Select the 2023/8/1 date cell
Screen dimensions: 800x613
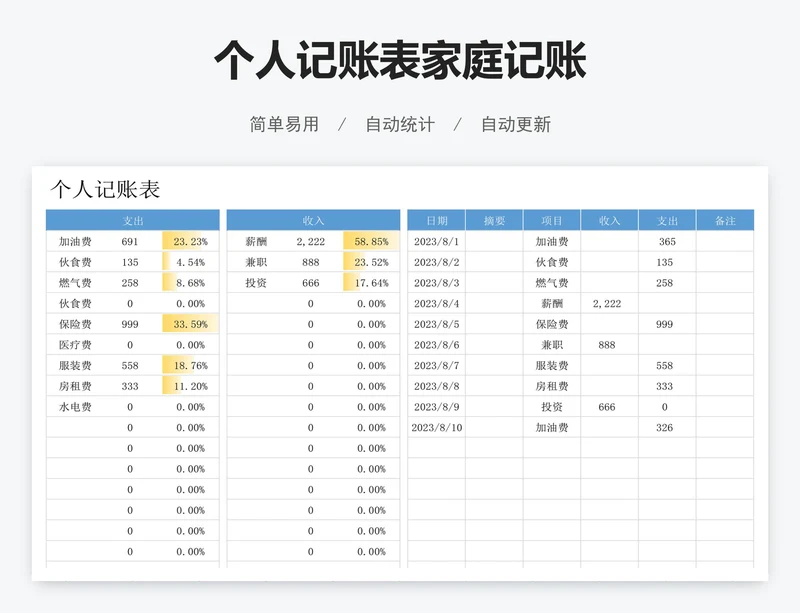coord(436,241)
